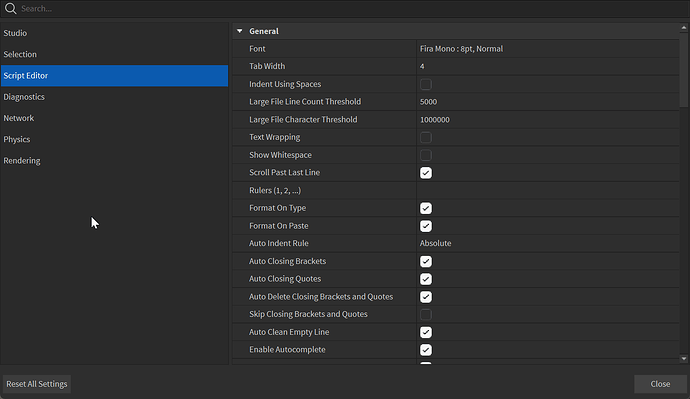The height and width of the screenshot is (399, 690).
Task: Uncheck Enable Autocomplete checkbox
Action: [426, 350]
